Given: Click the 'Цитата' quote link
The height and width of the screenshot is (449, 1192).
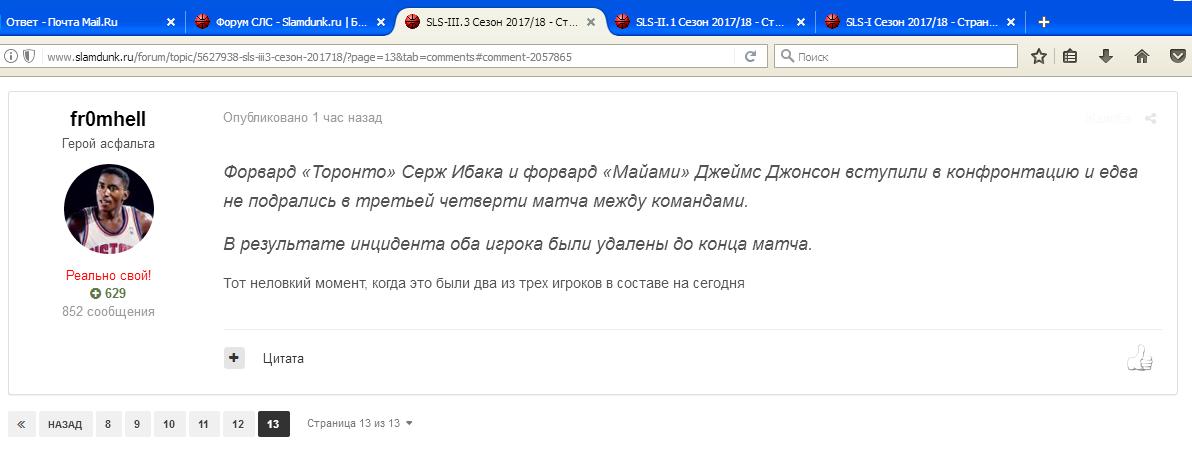Looking at the screenshot, I should point(283,358).
